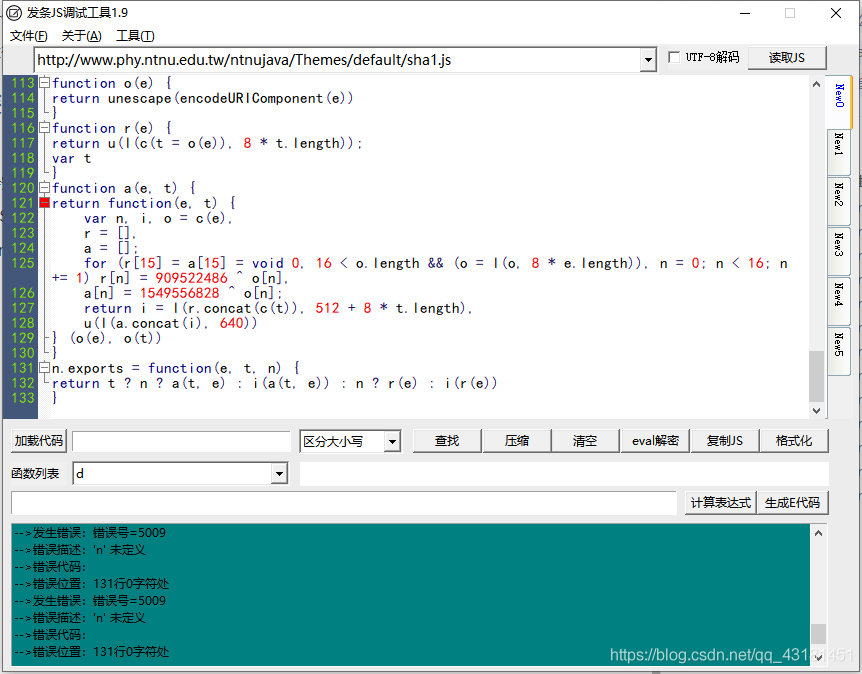Screen dimensions: 862x674
Task: Click the URL address input field
Action: click(x=338, y=60)
